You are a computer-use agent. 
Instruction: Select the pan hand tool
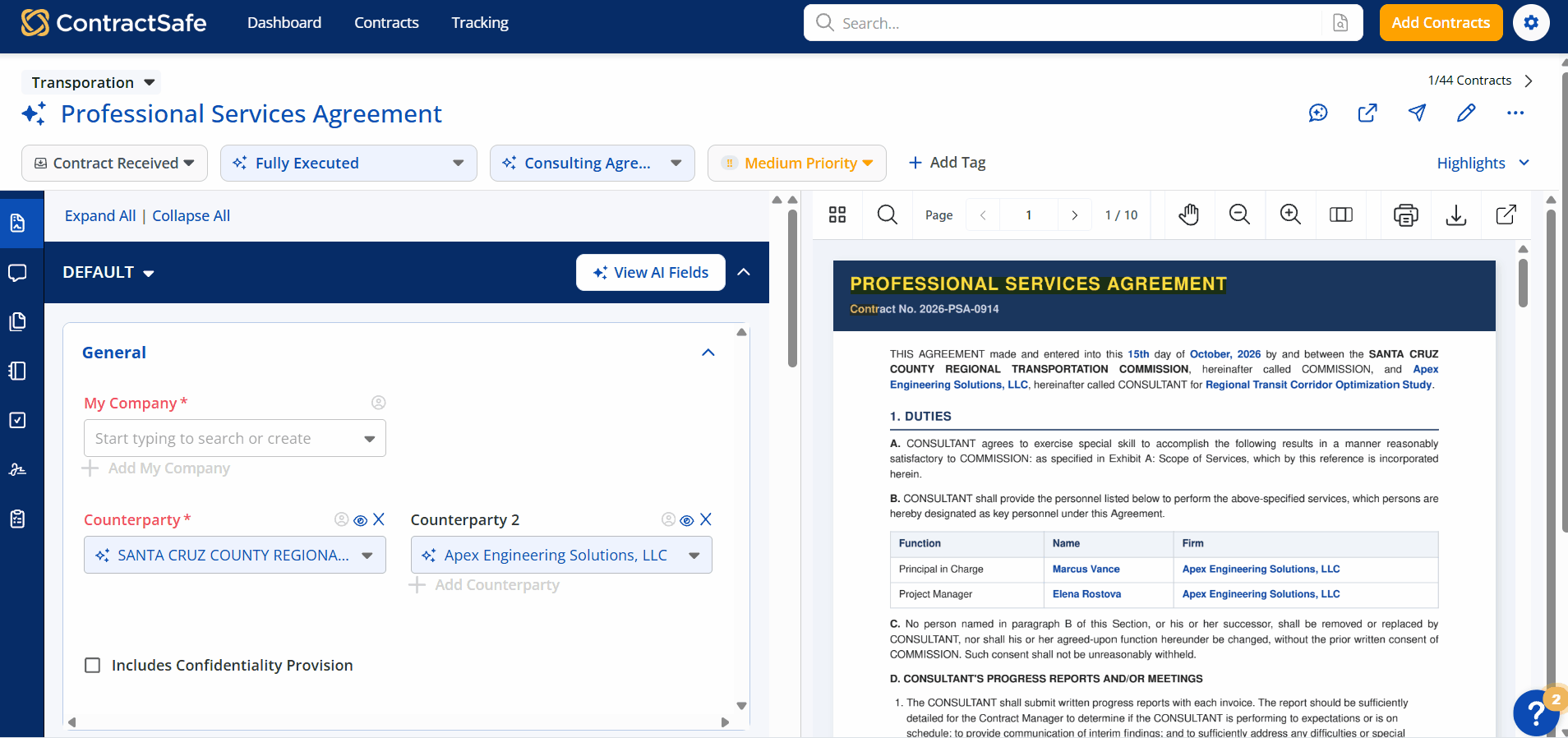point(1189,214)
